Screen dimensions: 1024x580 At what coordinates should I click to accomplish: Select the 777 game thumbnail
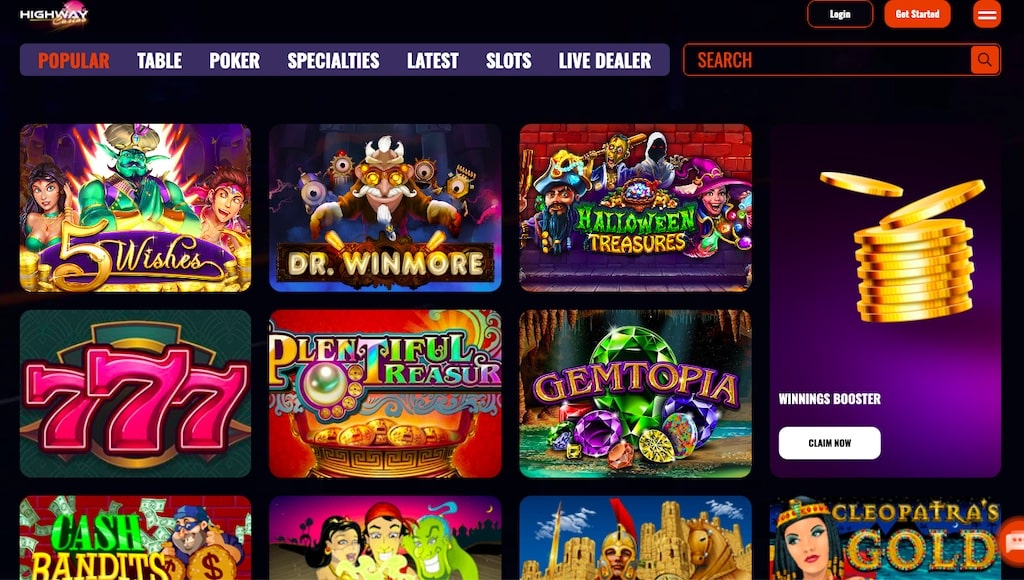point(135,394)
